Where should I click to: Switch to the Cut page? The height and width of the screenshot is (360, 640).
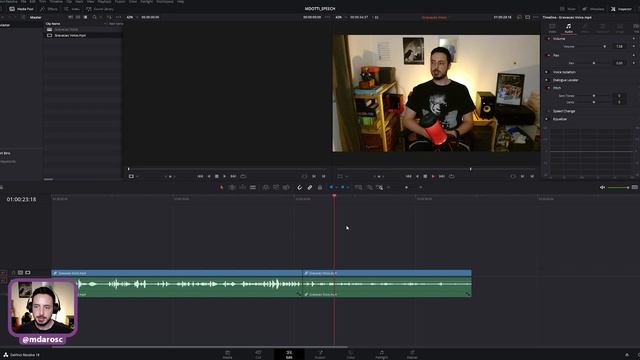258,354
